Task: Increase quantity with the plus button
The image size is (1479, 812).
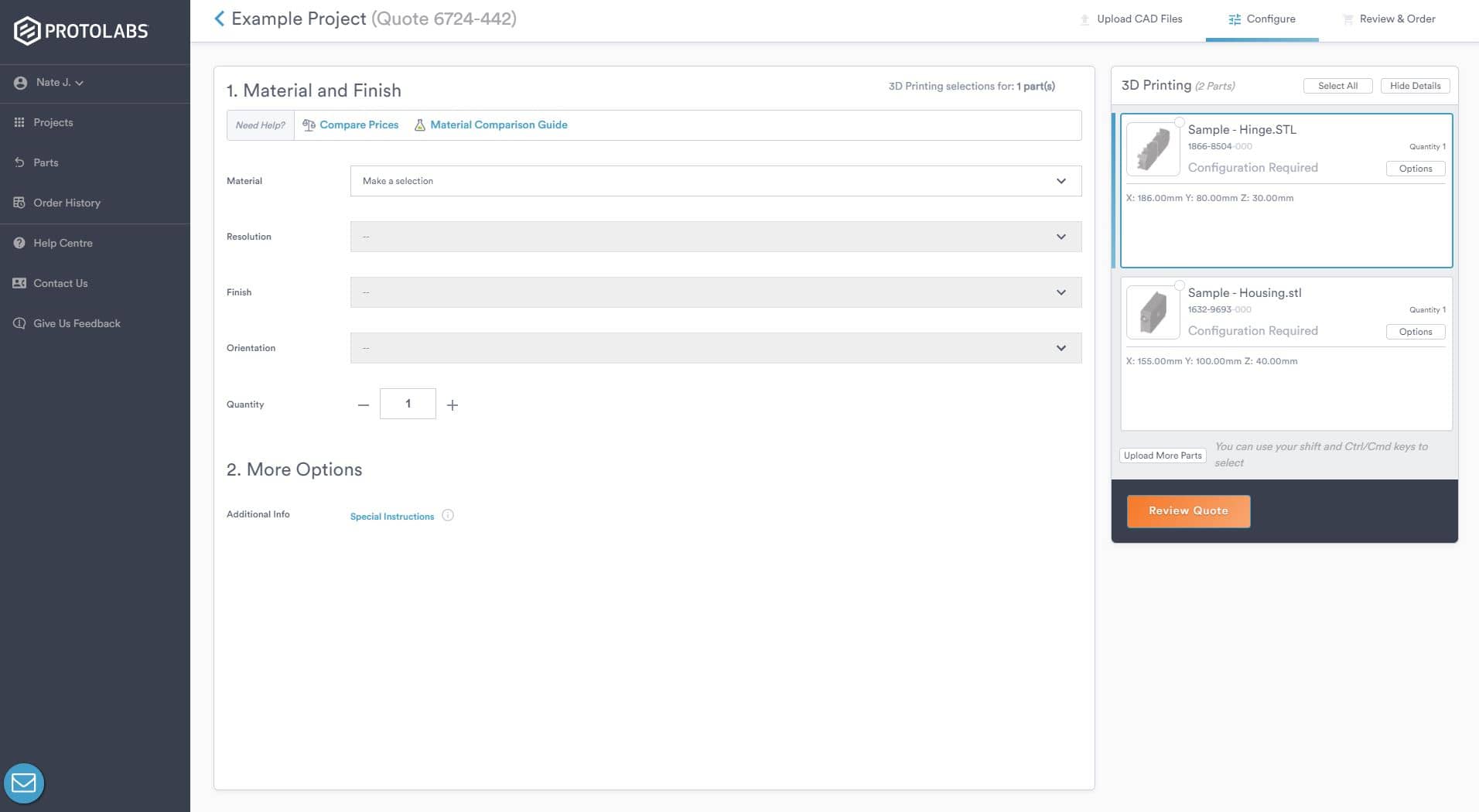Action: (x=453, y=405)
